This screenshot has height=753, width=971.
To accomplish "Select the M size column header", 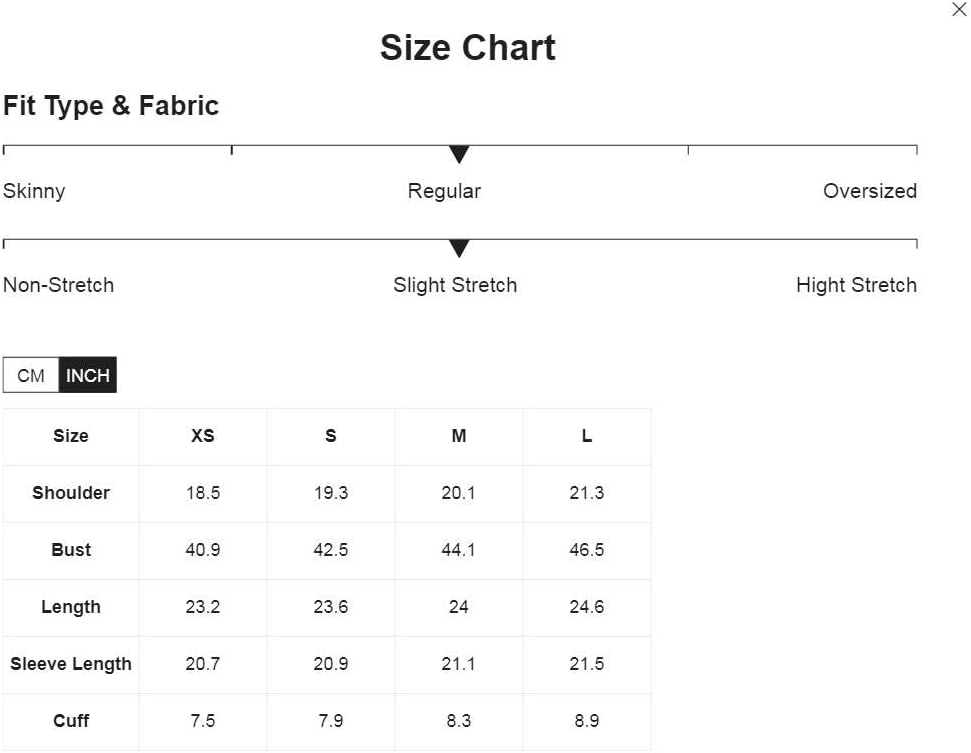I will point(459,436).
